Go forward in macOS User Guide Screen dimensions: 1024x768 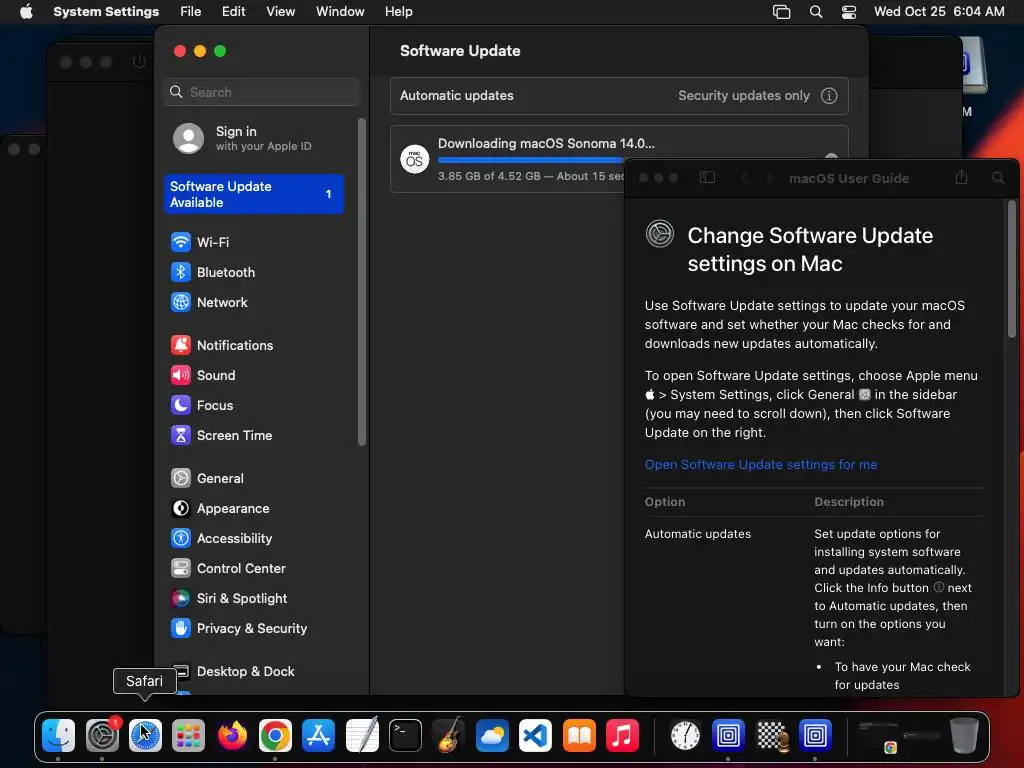click(x=769, y=178)
